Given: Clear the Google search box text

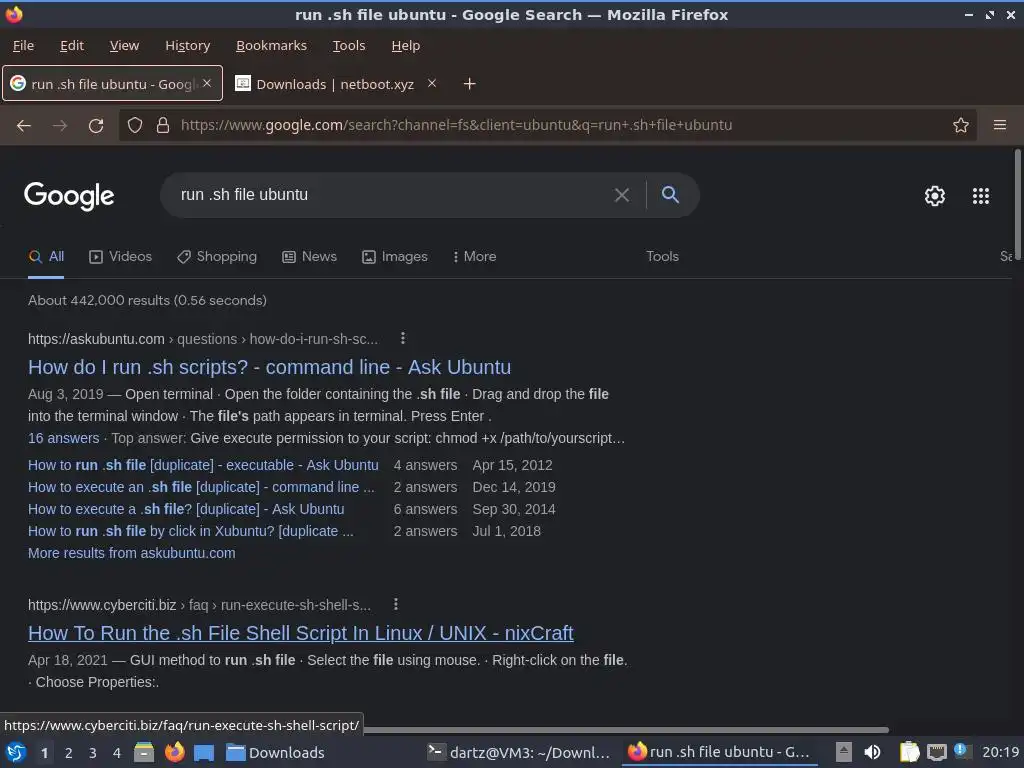Looking at the screenshot, I should point(622,195).
